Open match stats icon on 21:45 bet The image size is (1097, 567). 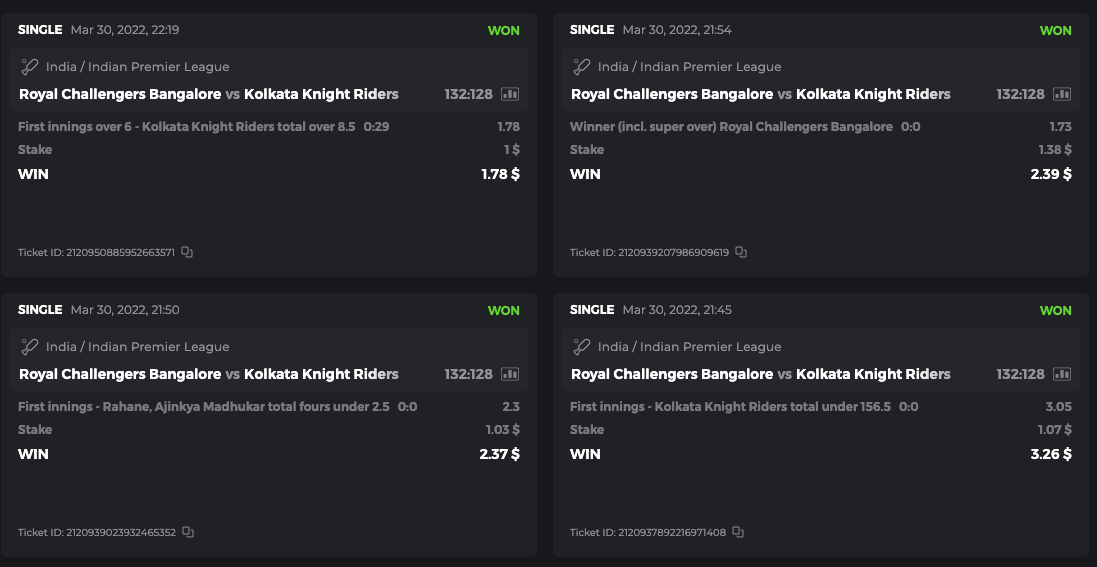point(1062,374)
